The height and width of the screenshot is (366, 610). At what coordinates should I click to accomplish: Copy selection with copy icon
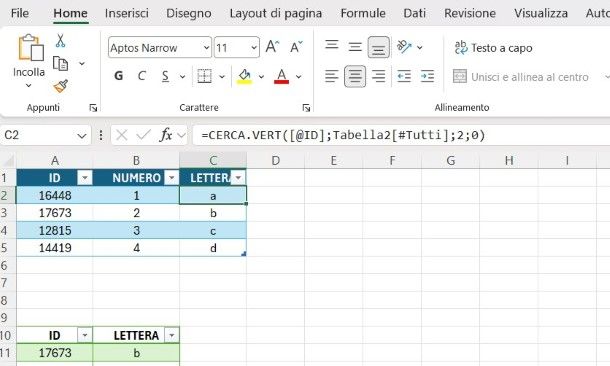60,63
